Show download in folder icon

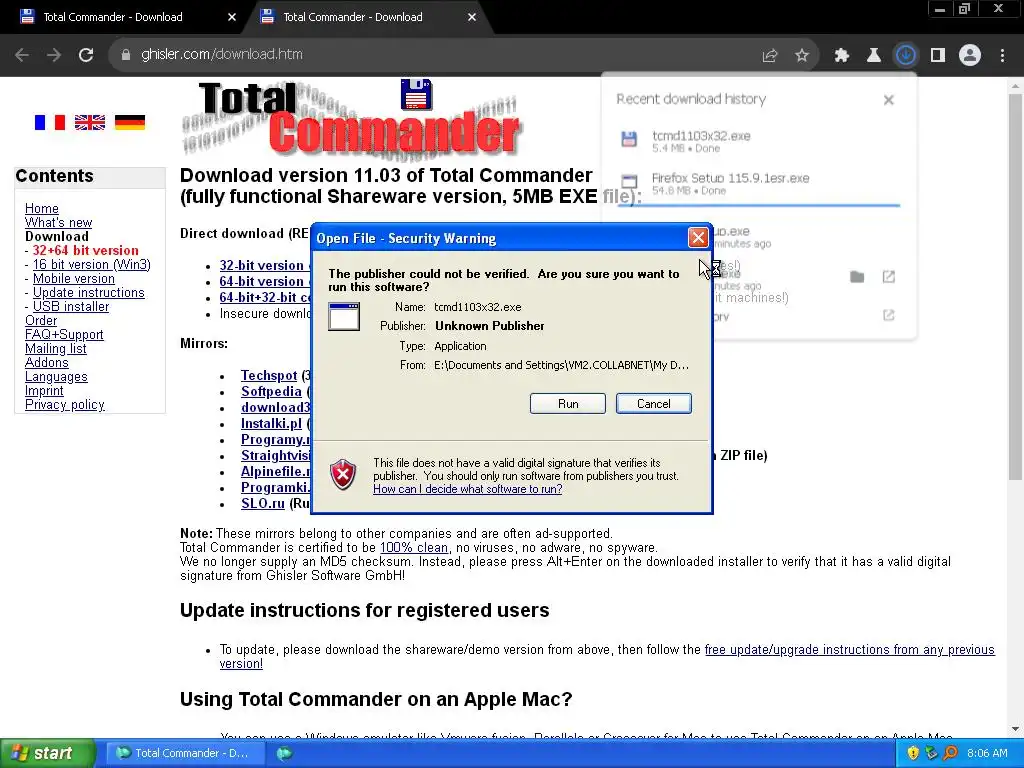pyautogui.click(x=857, y=277)
